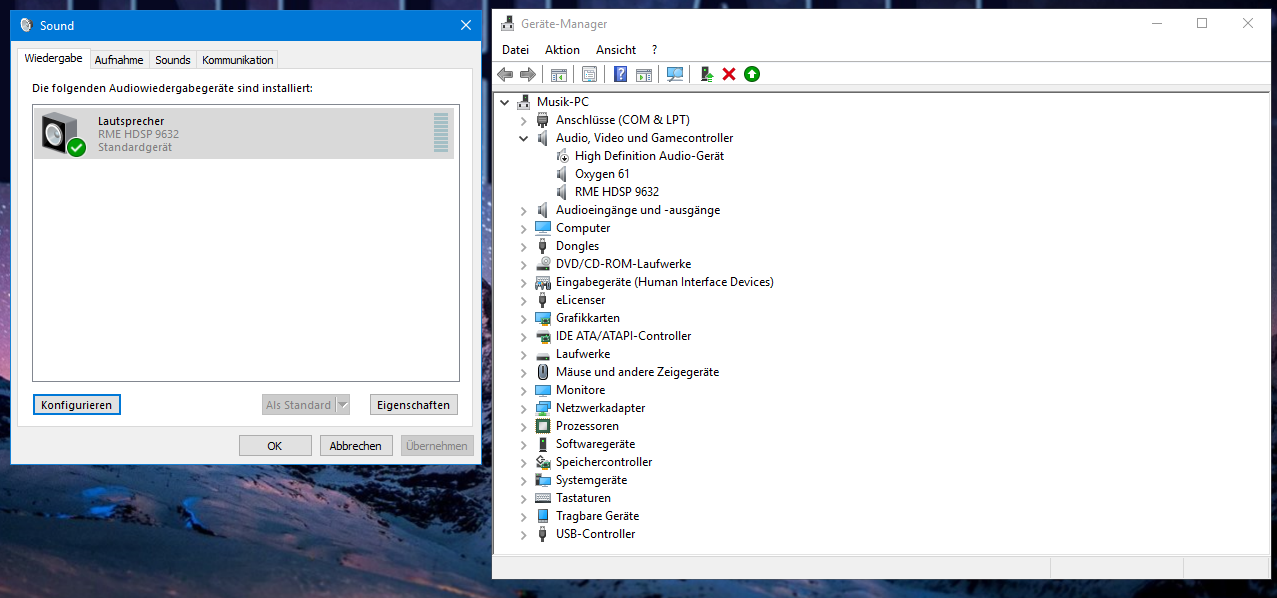The image size is (1277, 598).
Task: Click the green arrow enable device icon
Action: tap(752, 74)
